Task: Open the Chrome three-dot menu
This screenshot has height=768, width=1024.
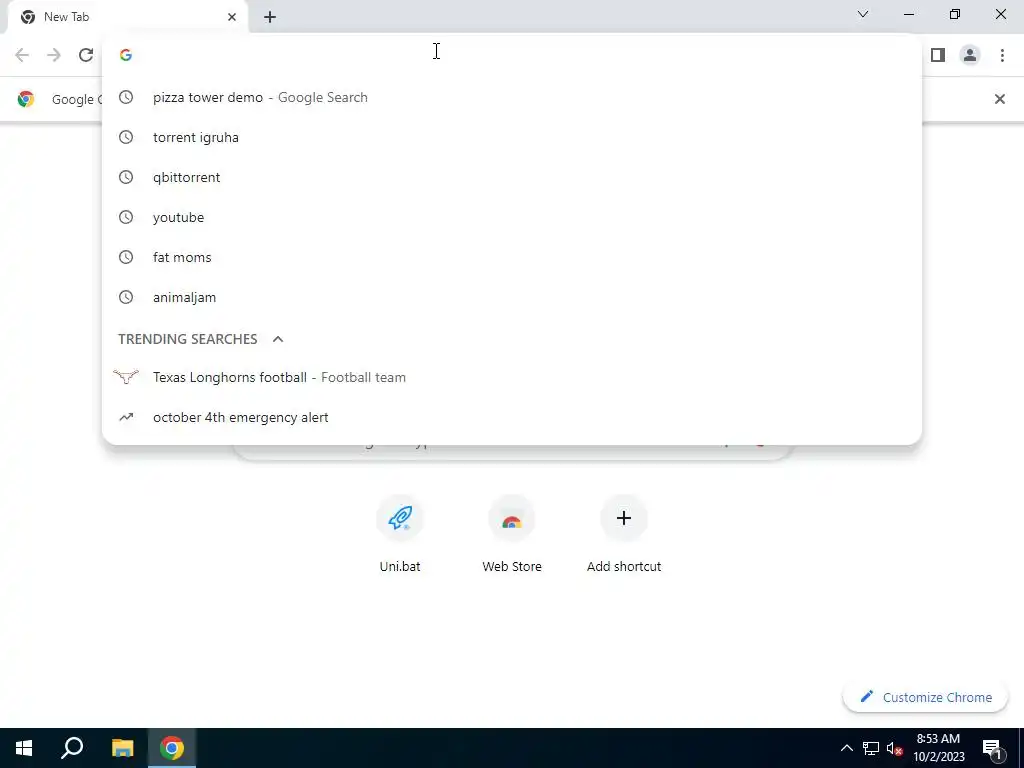Action: 1002,56
